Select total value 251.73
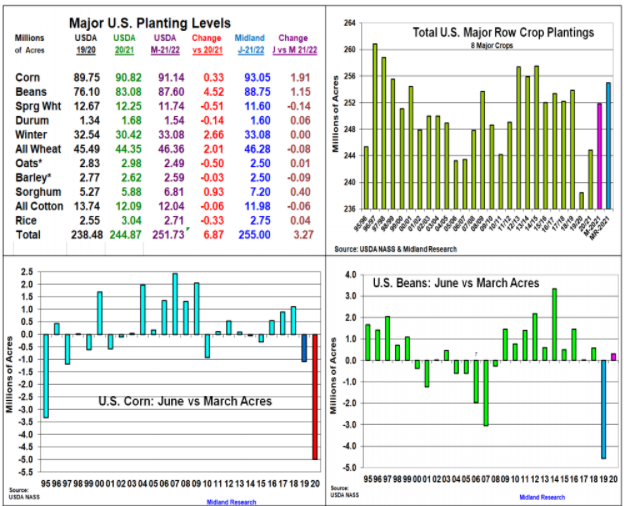 click(x=168, y=235)
